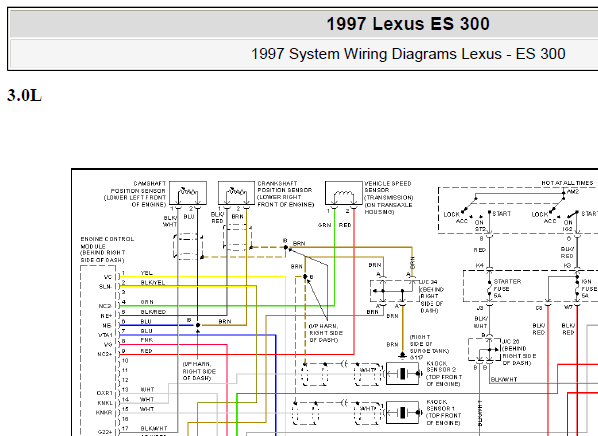This screenshot has height=436, width=598.
Task: Click the camshaft sensor coil symbol box
Action: point(188,193)
